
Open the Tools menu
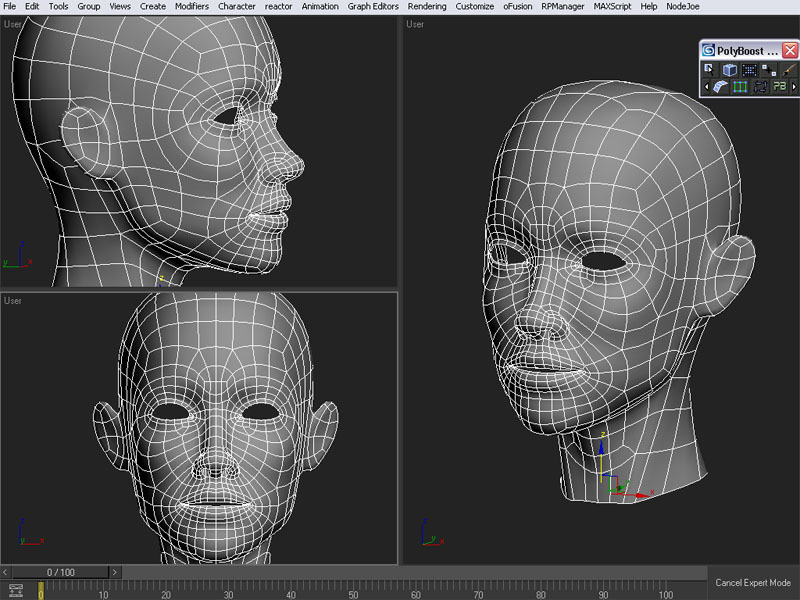58,7
